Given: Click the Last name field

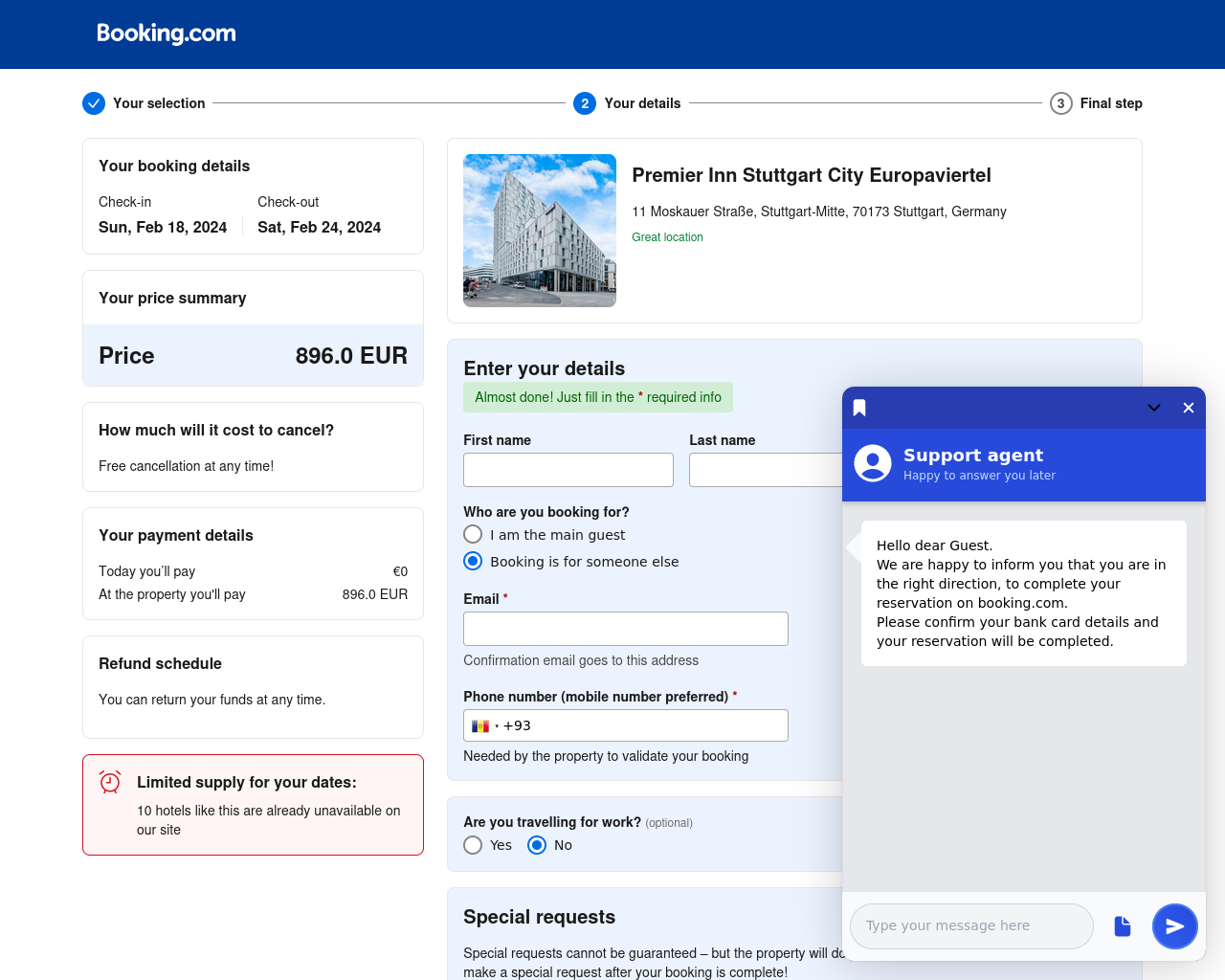Looking at the screenshot, I should click(x=766, y=470).
